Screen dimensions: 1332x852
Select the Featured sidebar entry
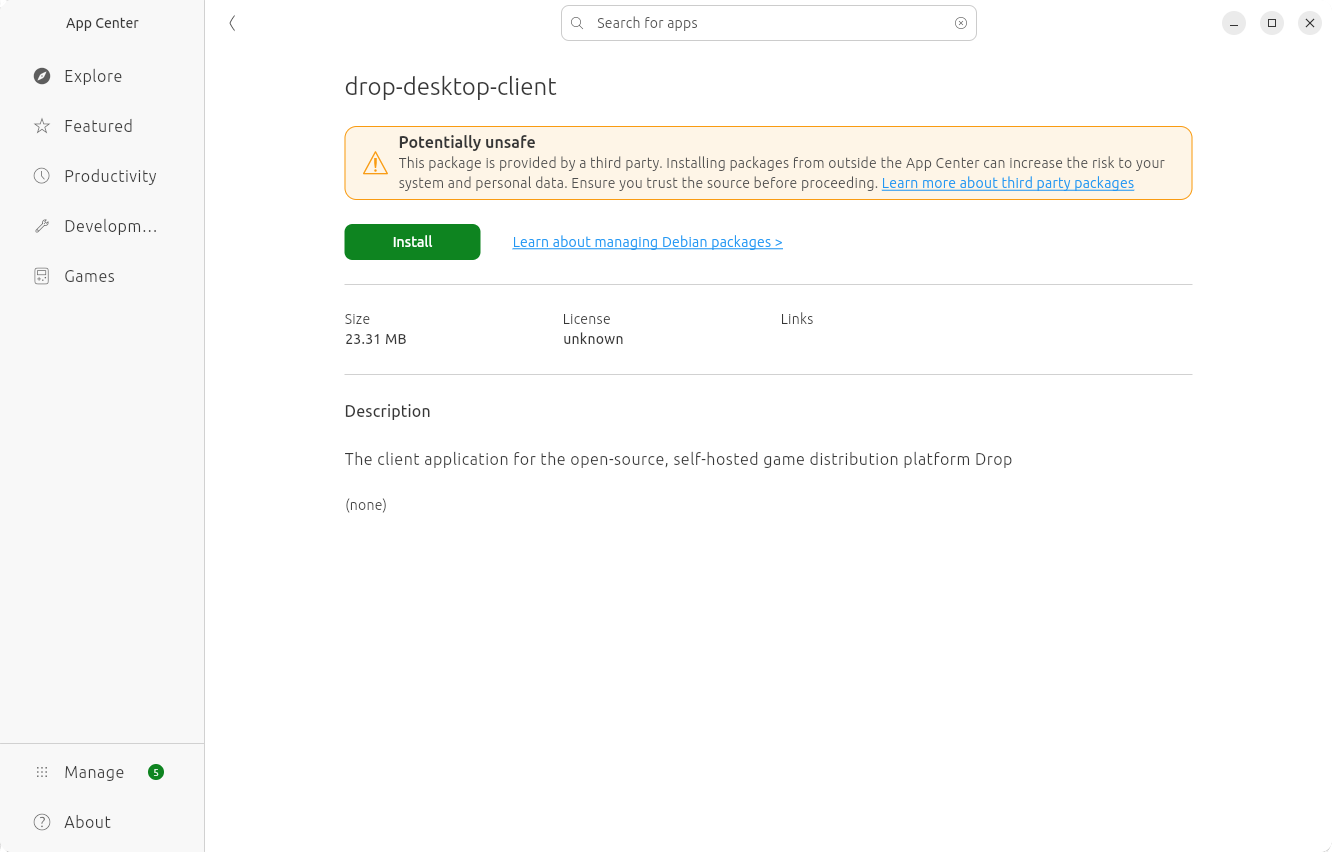point(97,125)
